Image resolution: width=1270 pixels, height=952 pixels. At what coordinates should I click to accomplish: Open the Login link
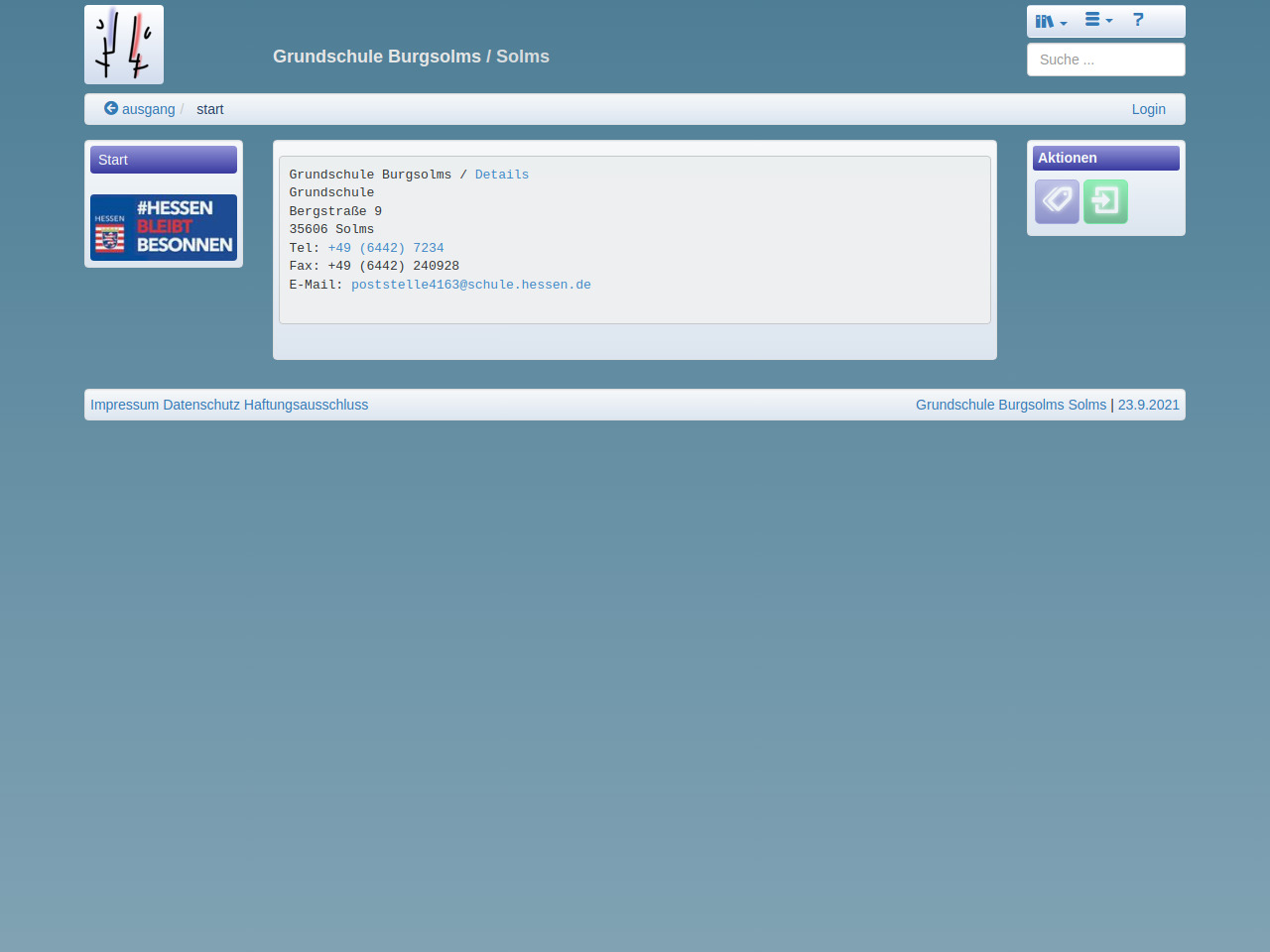click(x=1148, y=109)
